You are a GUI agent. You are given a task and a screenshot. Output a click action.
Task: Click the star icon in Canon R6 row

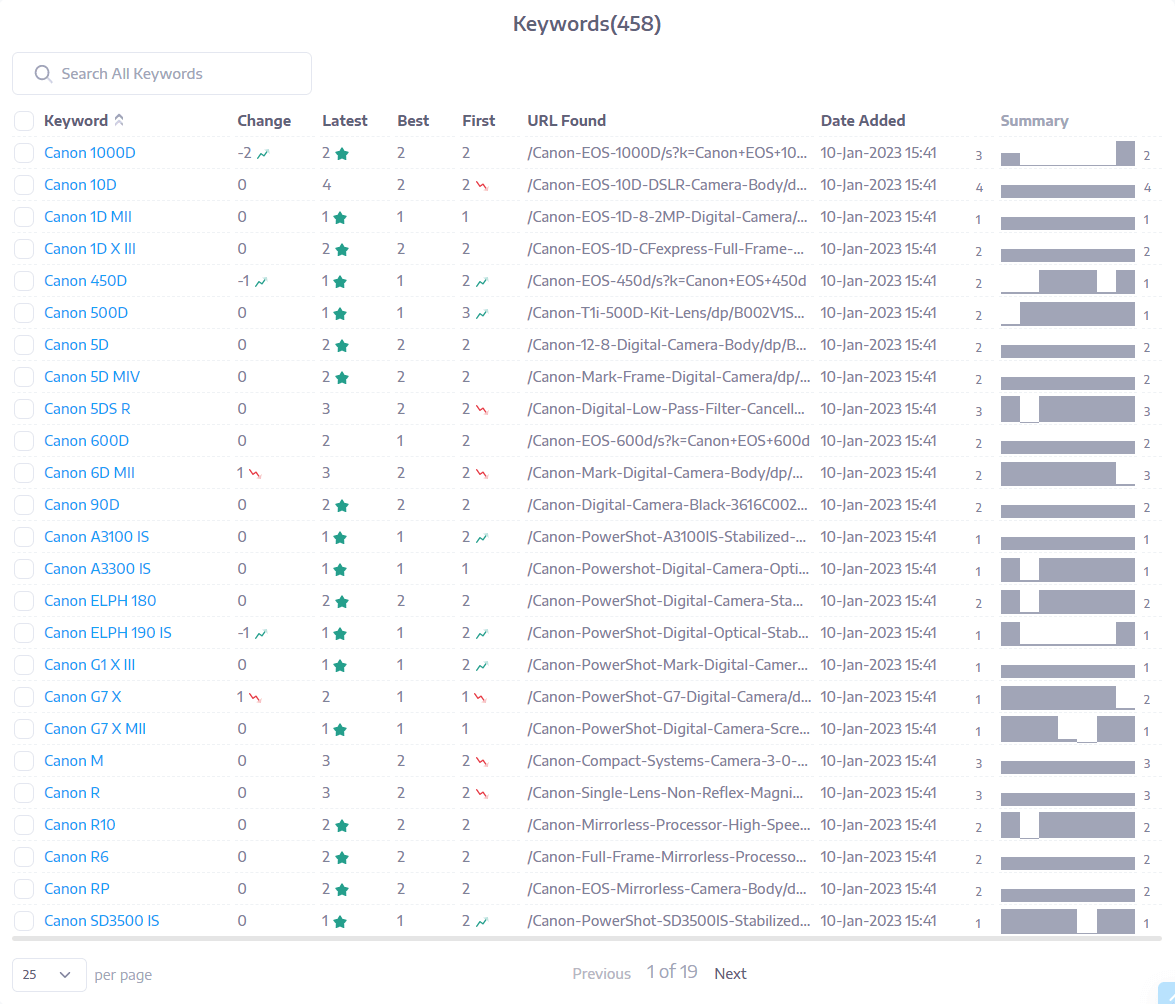[342, 858]
